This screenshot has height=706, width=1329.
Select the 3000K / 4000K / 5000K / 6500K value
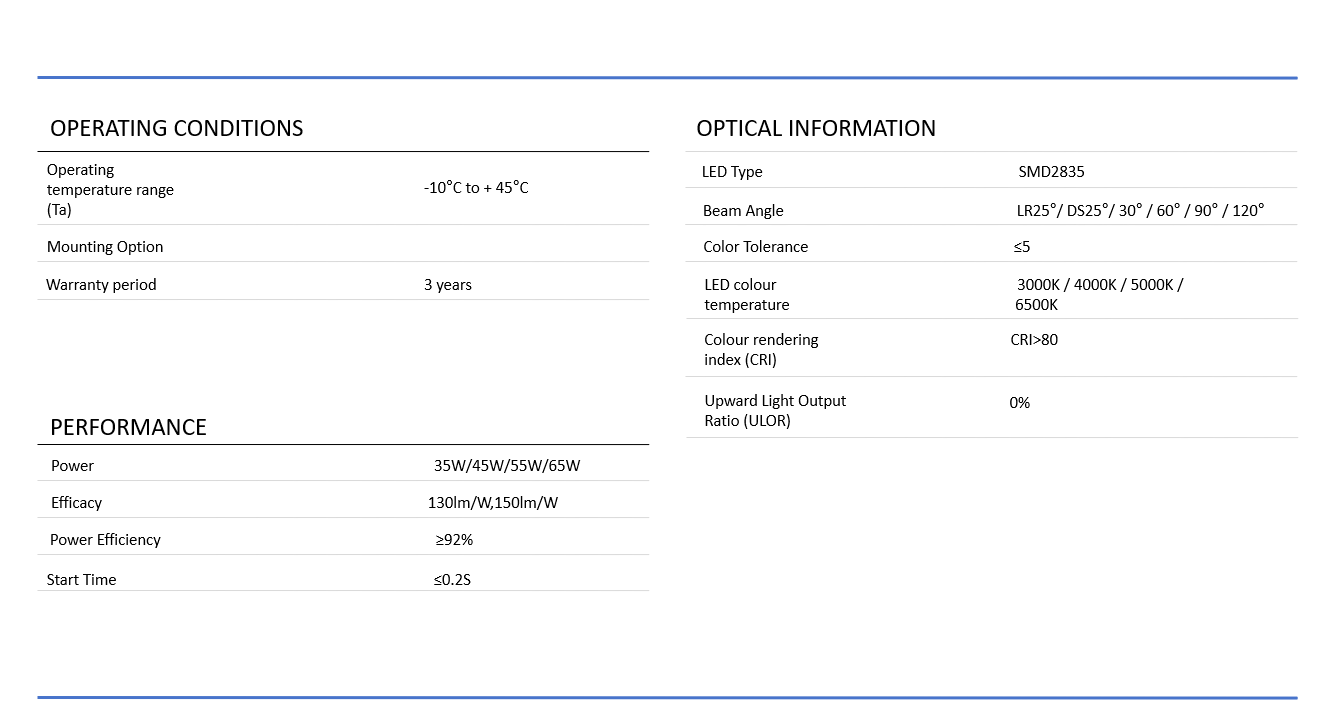coord(1099,295)
